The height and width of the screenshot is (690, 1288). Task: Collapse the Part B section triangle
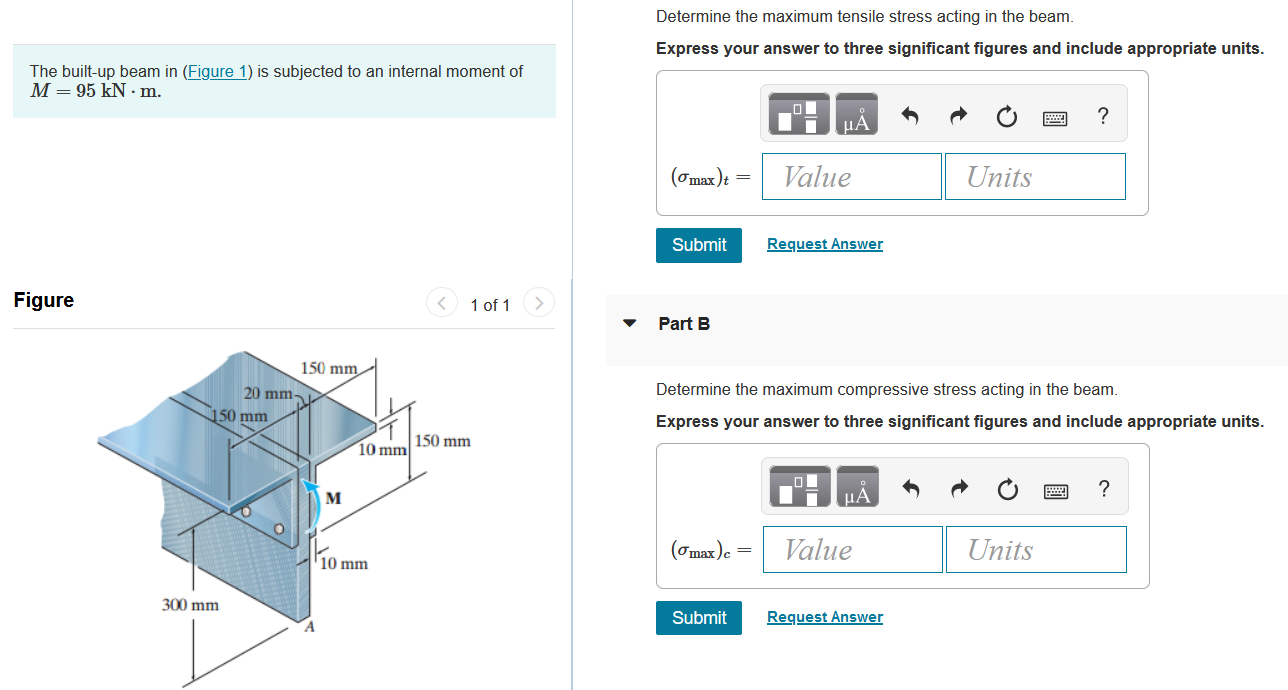click(x=629, y=323)
